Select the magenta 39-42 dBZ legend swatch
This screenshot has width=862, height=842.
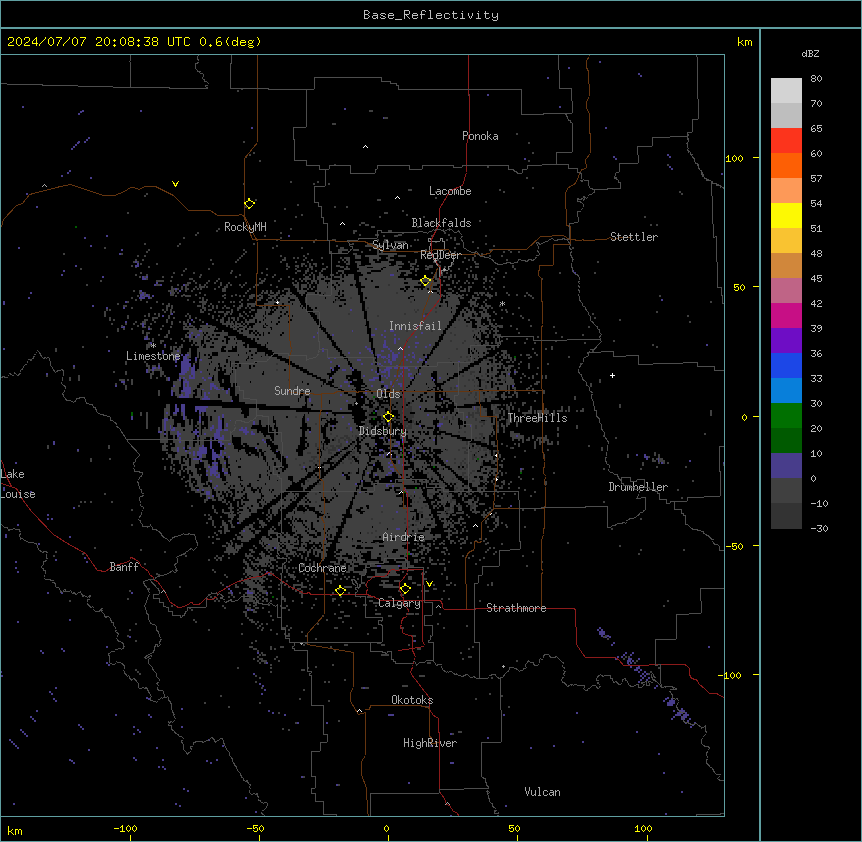(x=786, y=315)
